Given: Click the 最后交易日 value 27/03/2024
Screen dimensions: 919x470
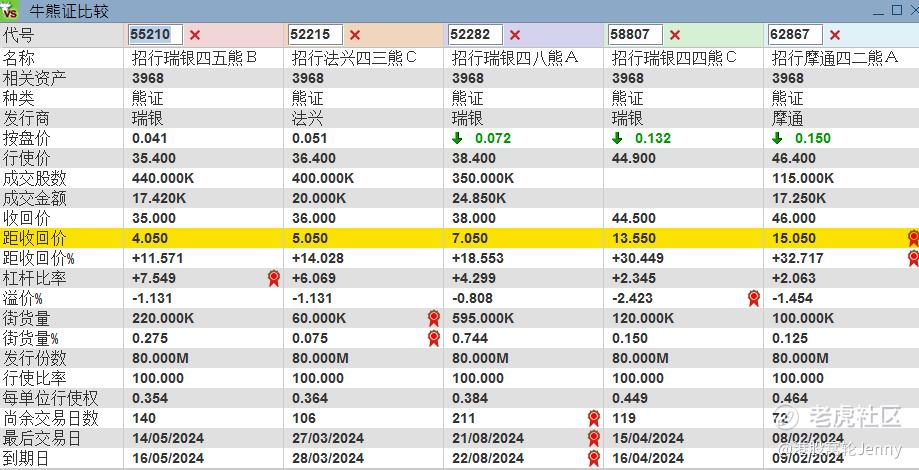Looking at the screenshot, I should click(328, 438).
